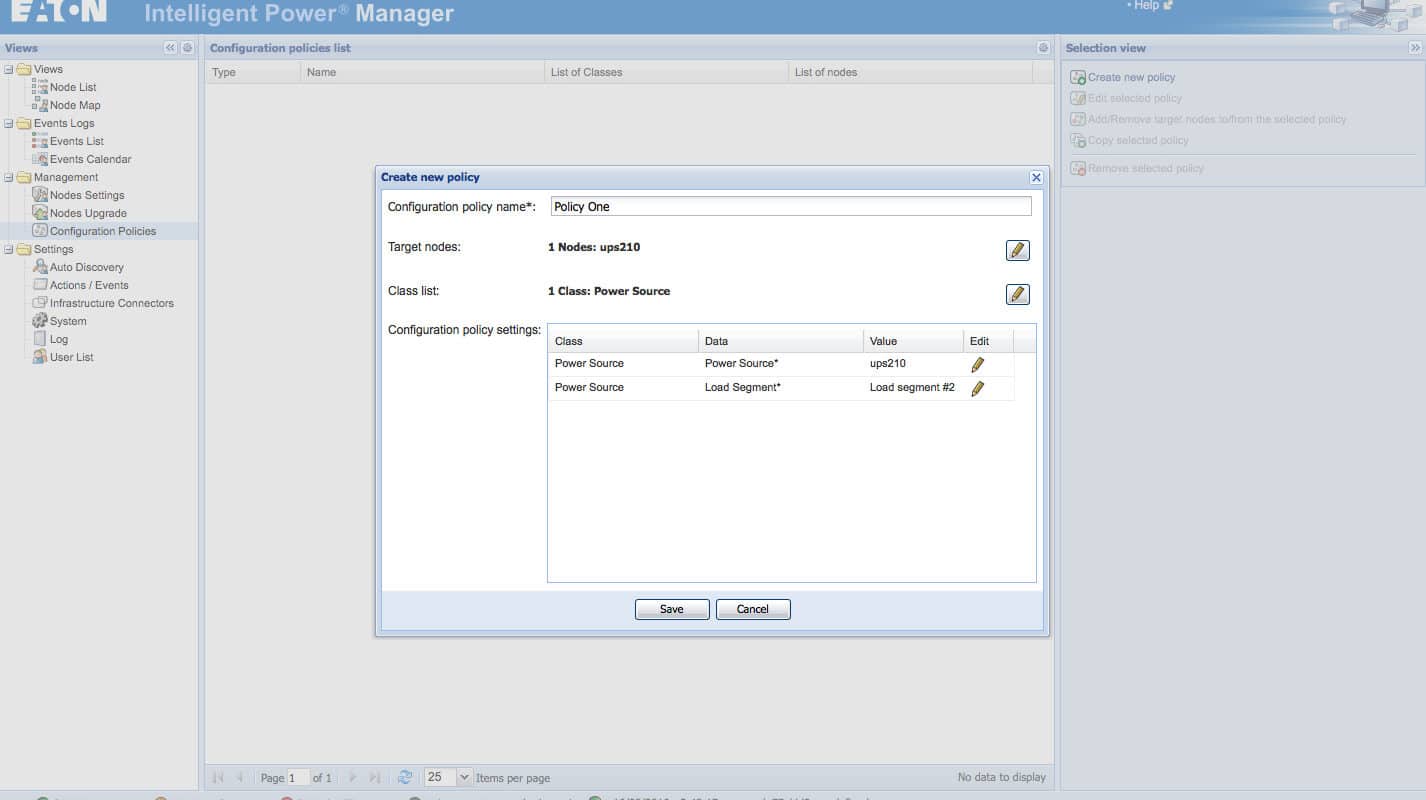1426x800 pixels.
Task: Open Items per page dropdown
Action: pos(464,777)
